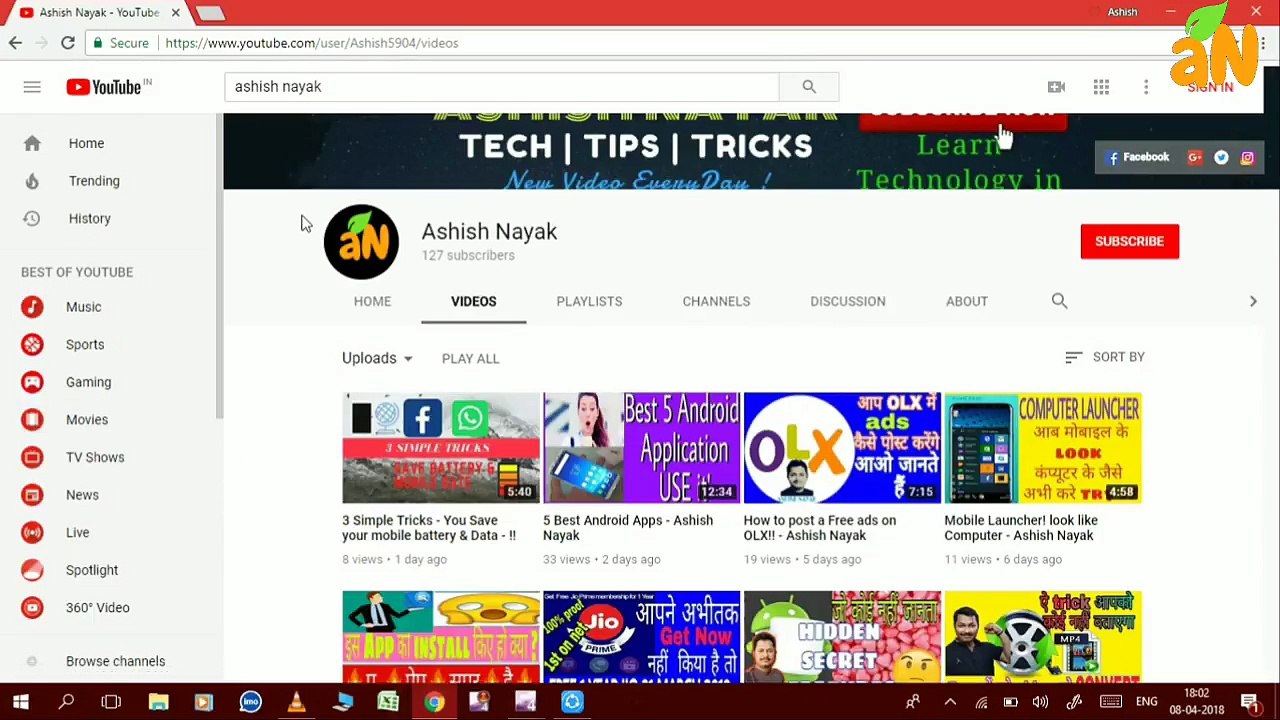Open 5 Best Android Apps video title
The image size is (1280, 720).
(628, 528)
